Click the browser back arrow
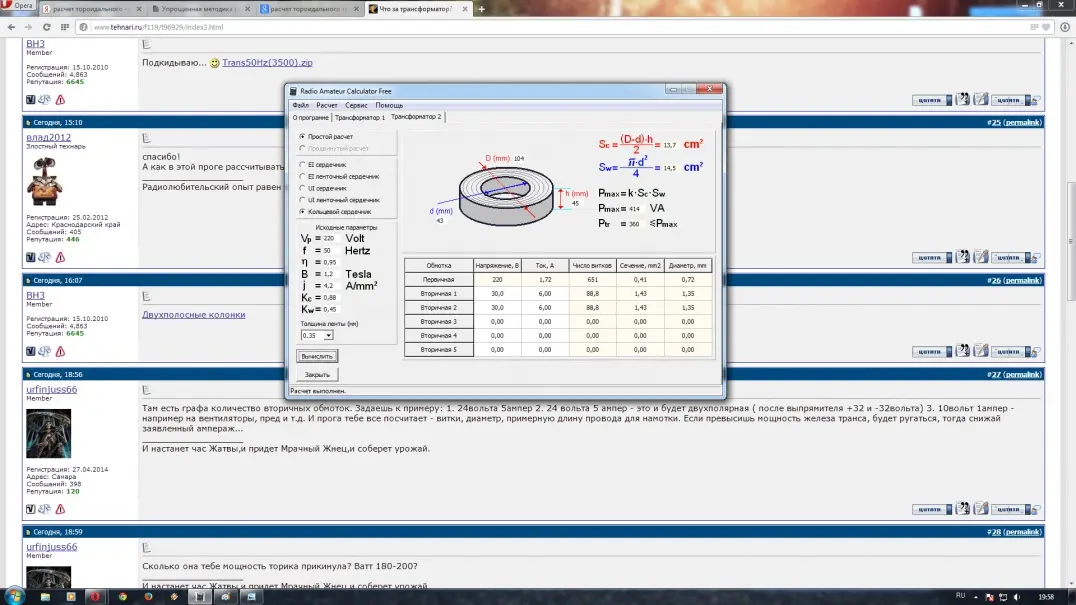 tap(12, 27)
